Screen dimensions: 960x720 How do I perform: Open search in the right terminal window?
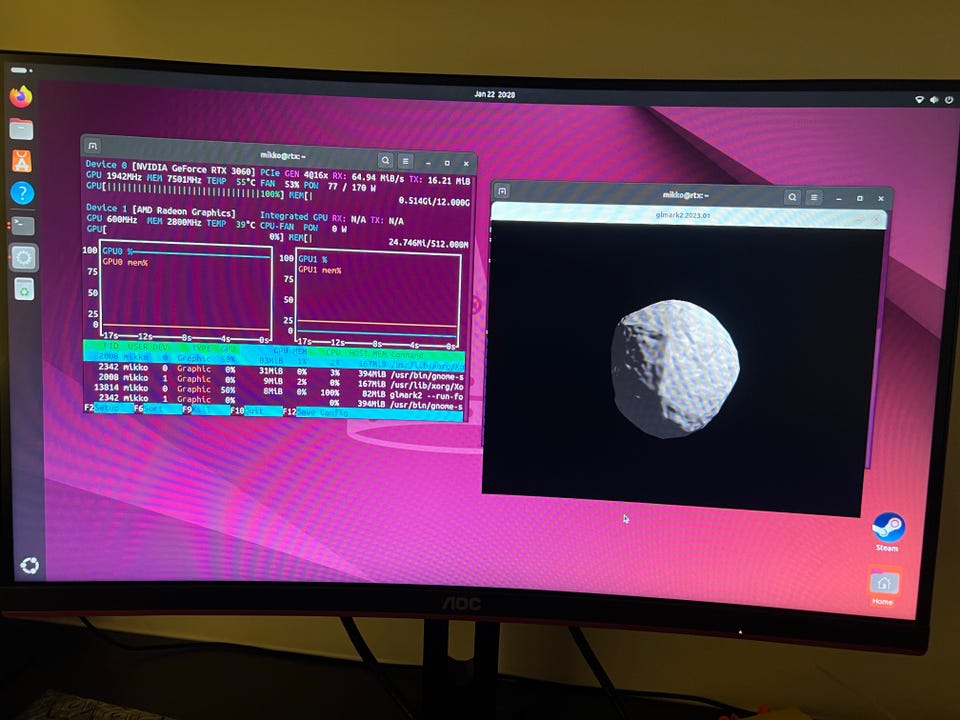tap(792, 197)
